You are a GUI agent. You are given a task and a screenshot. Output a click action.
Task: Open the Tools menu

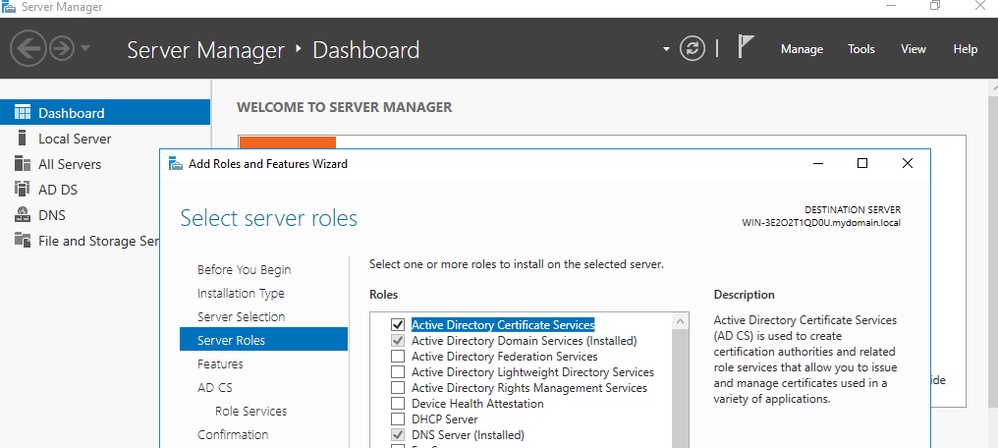coord(861,49)
